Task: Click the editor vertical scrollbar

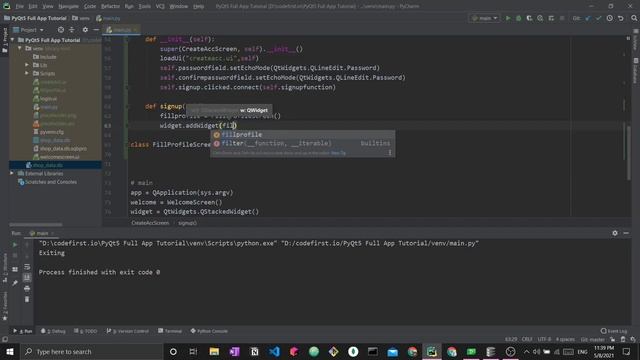Action: 629,153
